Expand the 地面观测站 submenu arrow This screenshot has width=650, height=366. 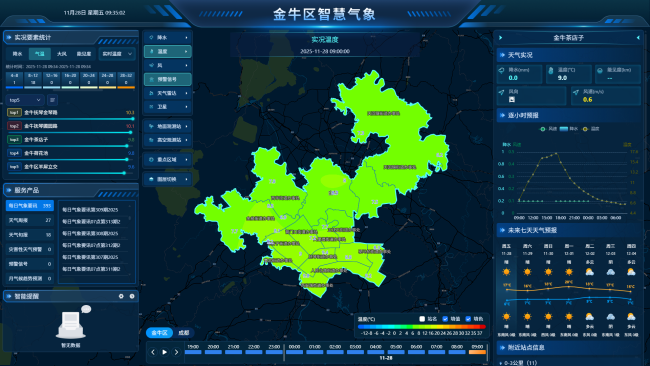tap(187, 126)
